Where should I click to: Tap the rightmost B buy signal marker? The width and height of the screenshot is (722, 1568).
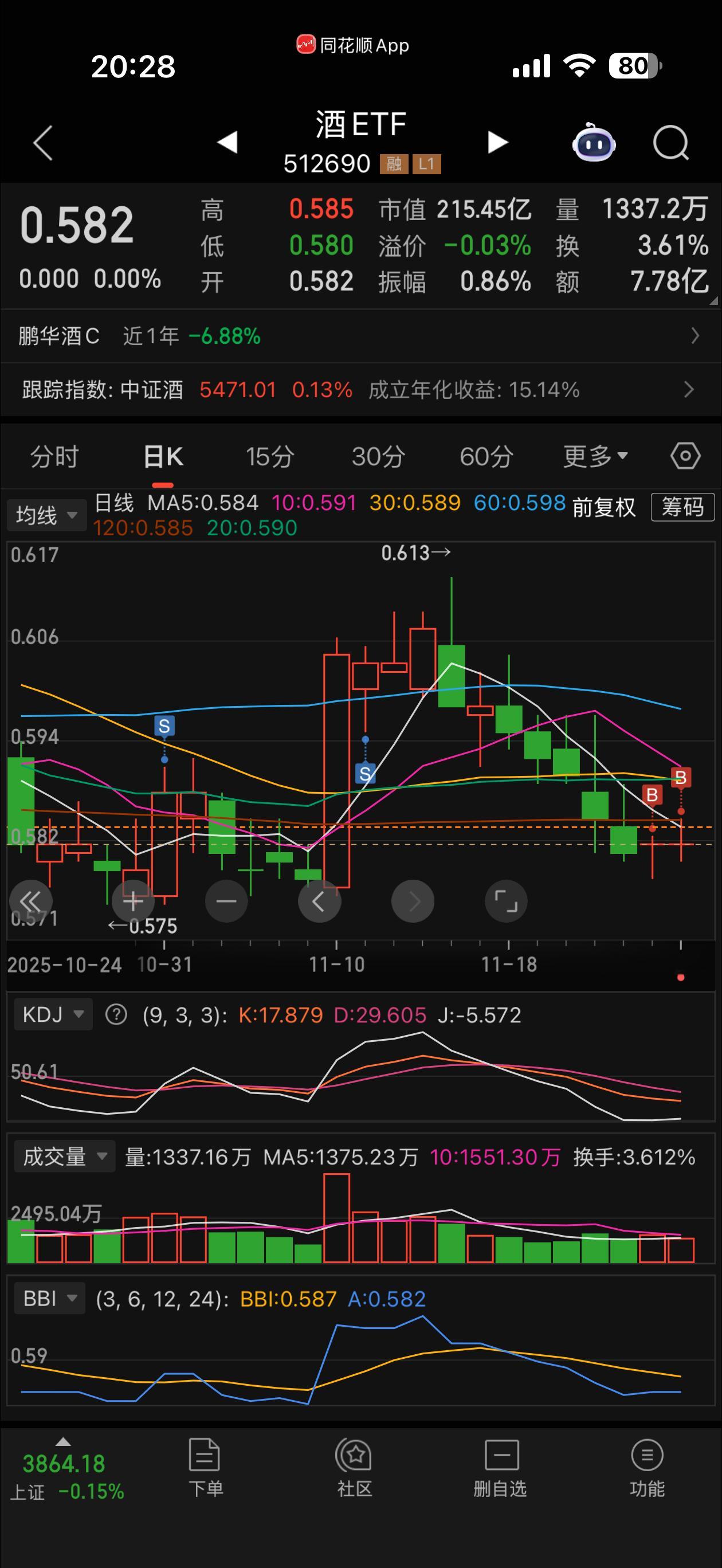click(x=681, y=777)
